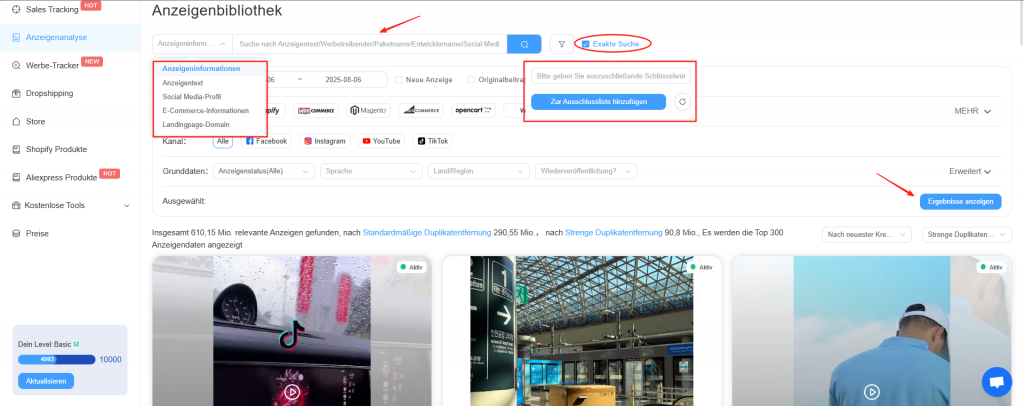
Task: Filter channel by Facebook
Action: pyautogui.click(x=266, y=141)
